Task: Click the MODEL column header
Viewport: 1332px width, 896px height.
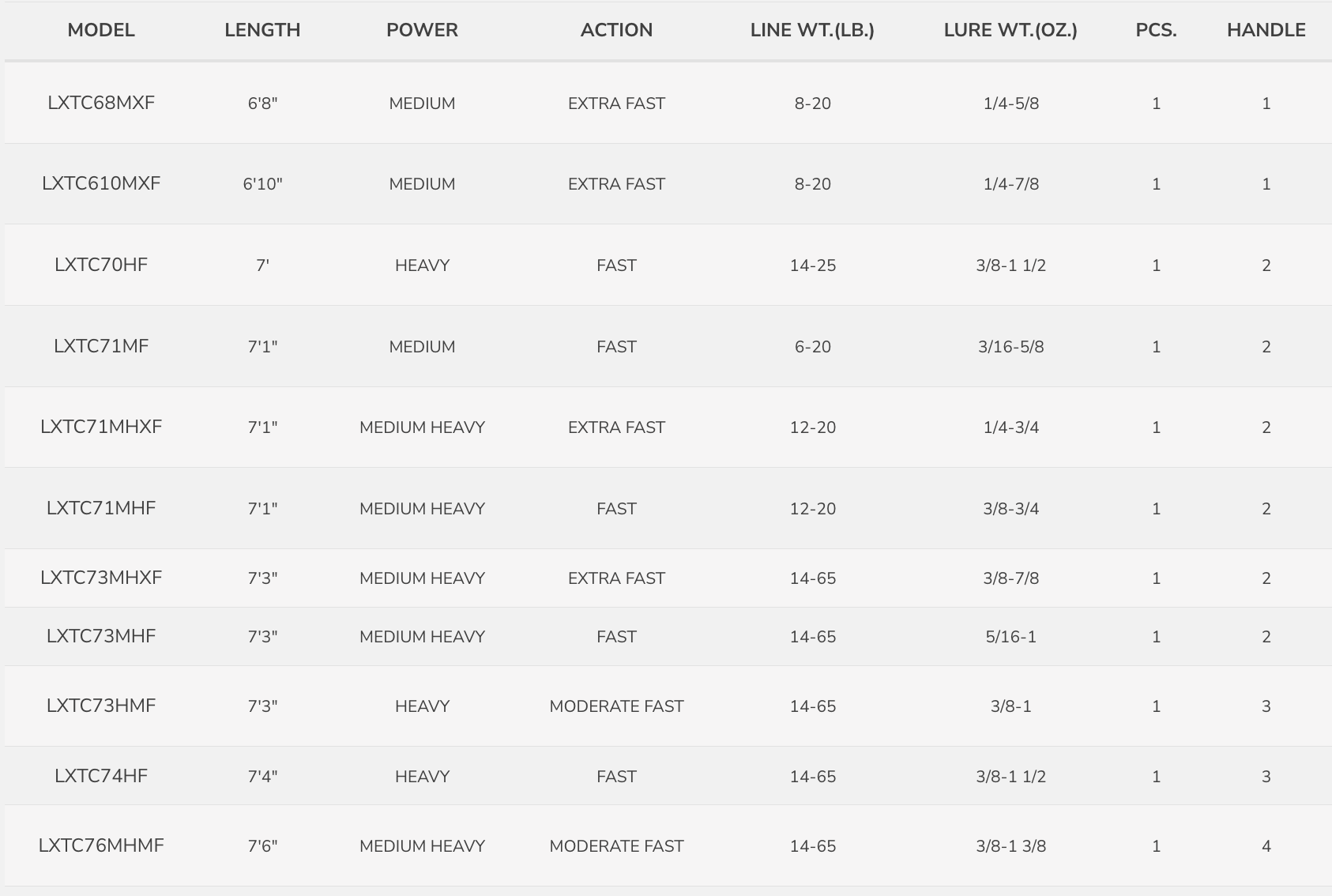Action: click(x=101, y=30)
